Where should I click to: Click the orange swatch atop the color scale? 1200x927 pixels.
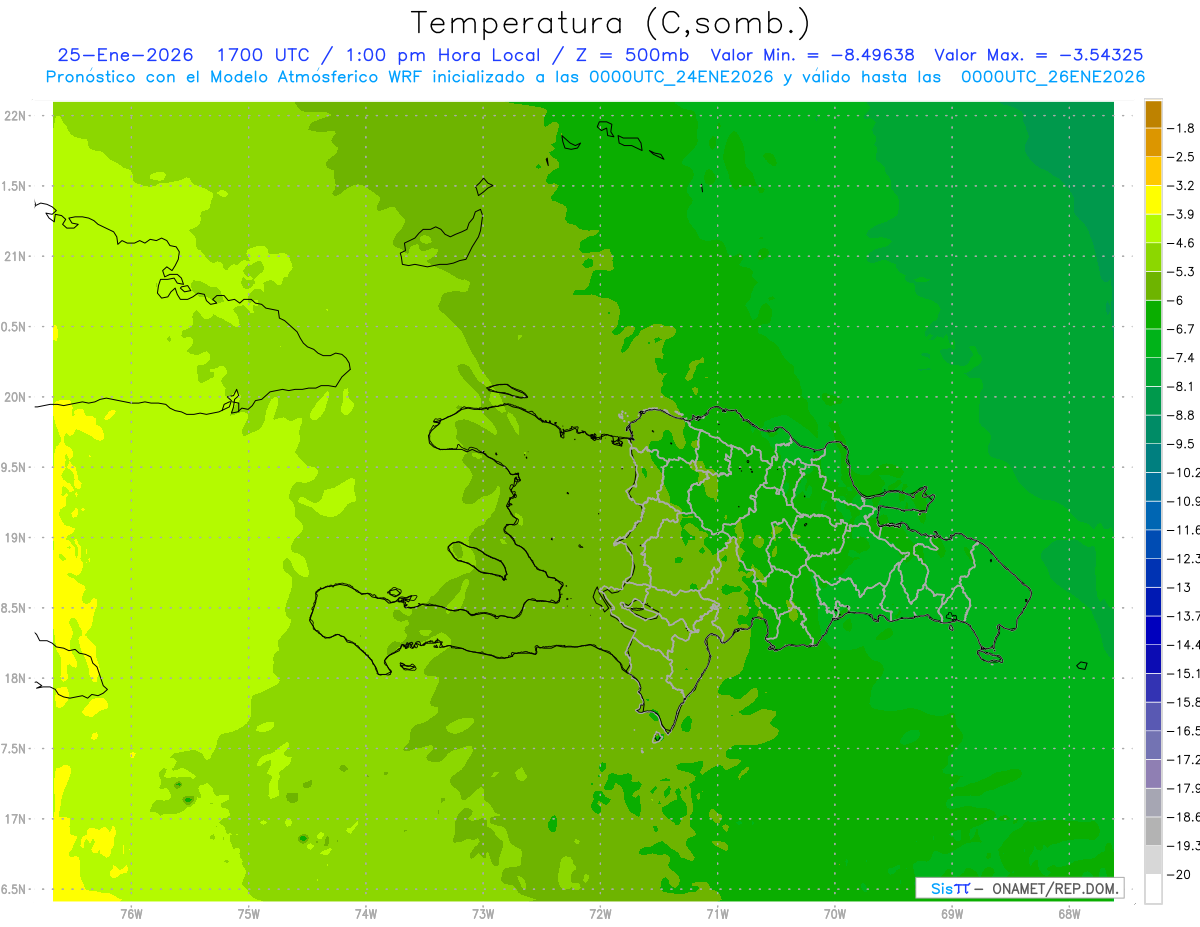pos(1153,115)
